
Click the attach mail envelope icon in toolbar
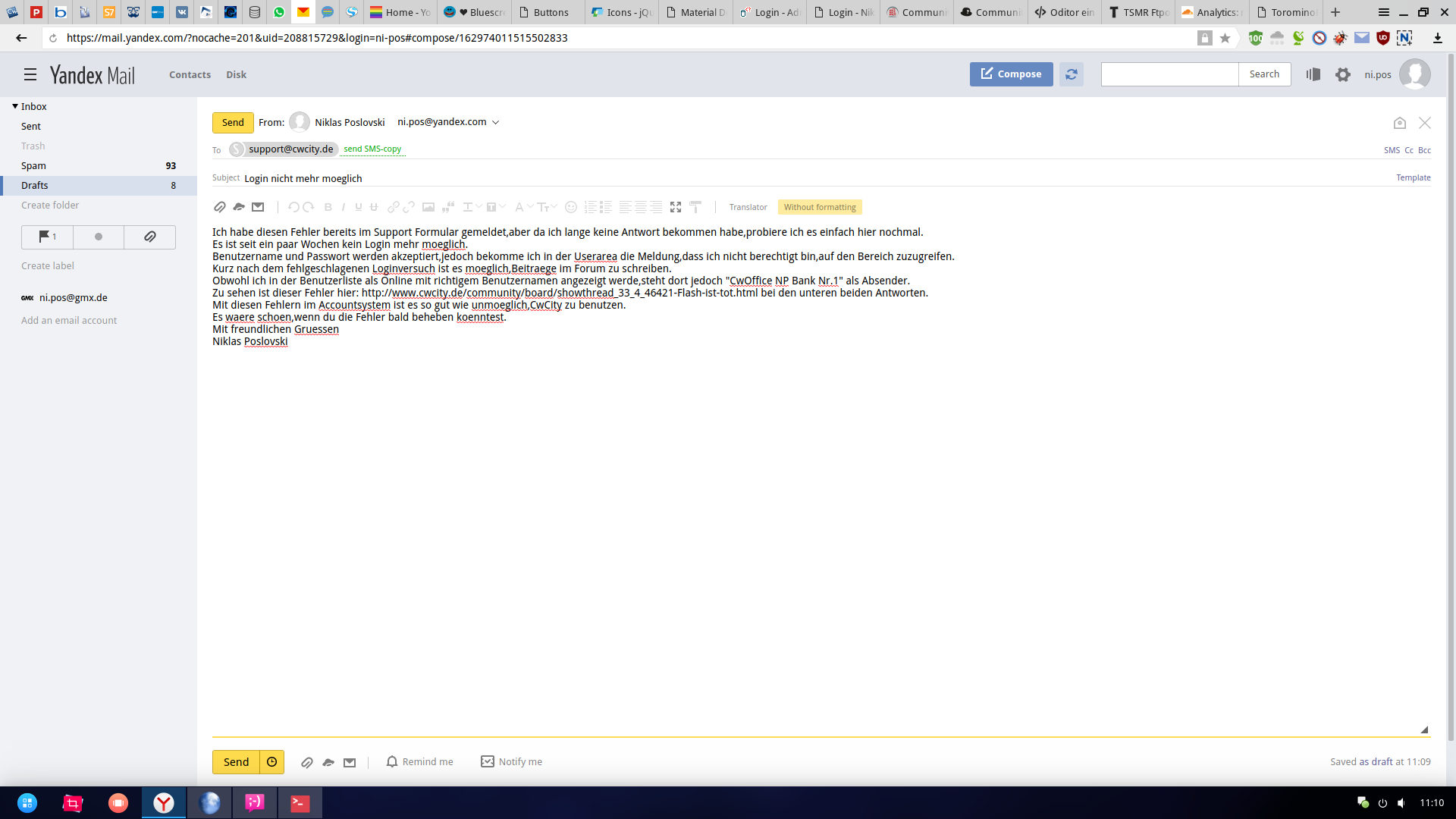coord(258,207)
